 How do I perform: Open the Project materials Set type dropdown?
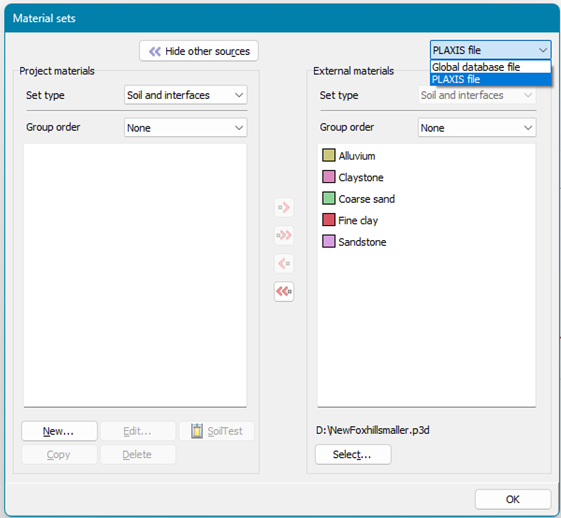pos(186,95)
